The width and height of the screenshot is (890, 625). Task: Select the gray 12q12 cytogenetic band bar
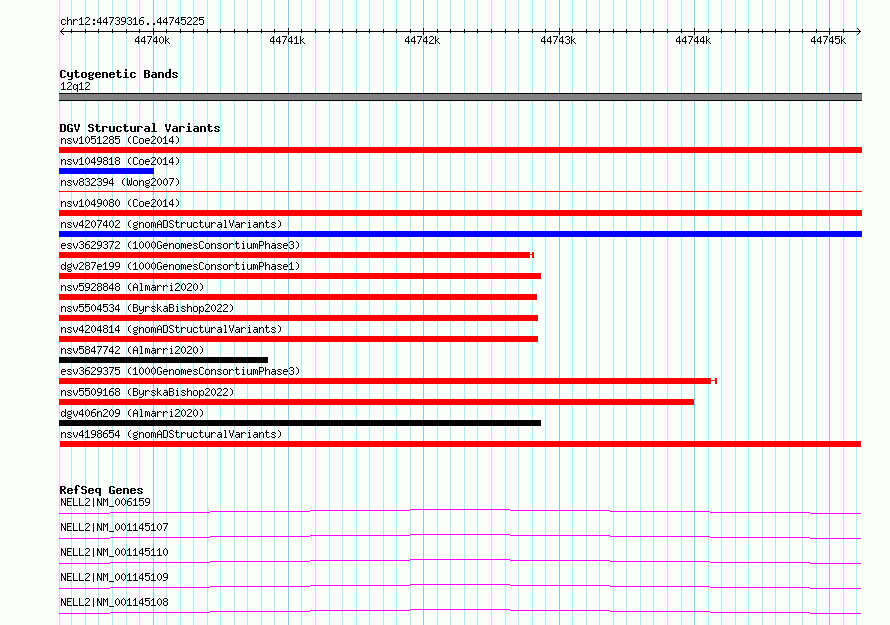tap(460, 97)
